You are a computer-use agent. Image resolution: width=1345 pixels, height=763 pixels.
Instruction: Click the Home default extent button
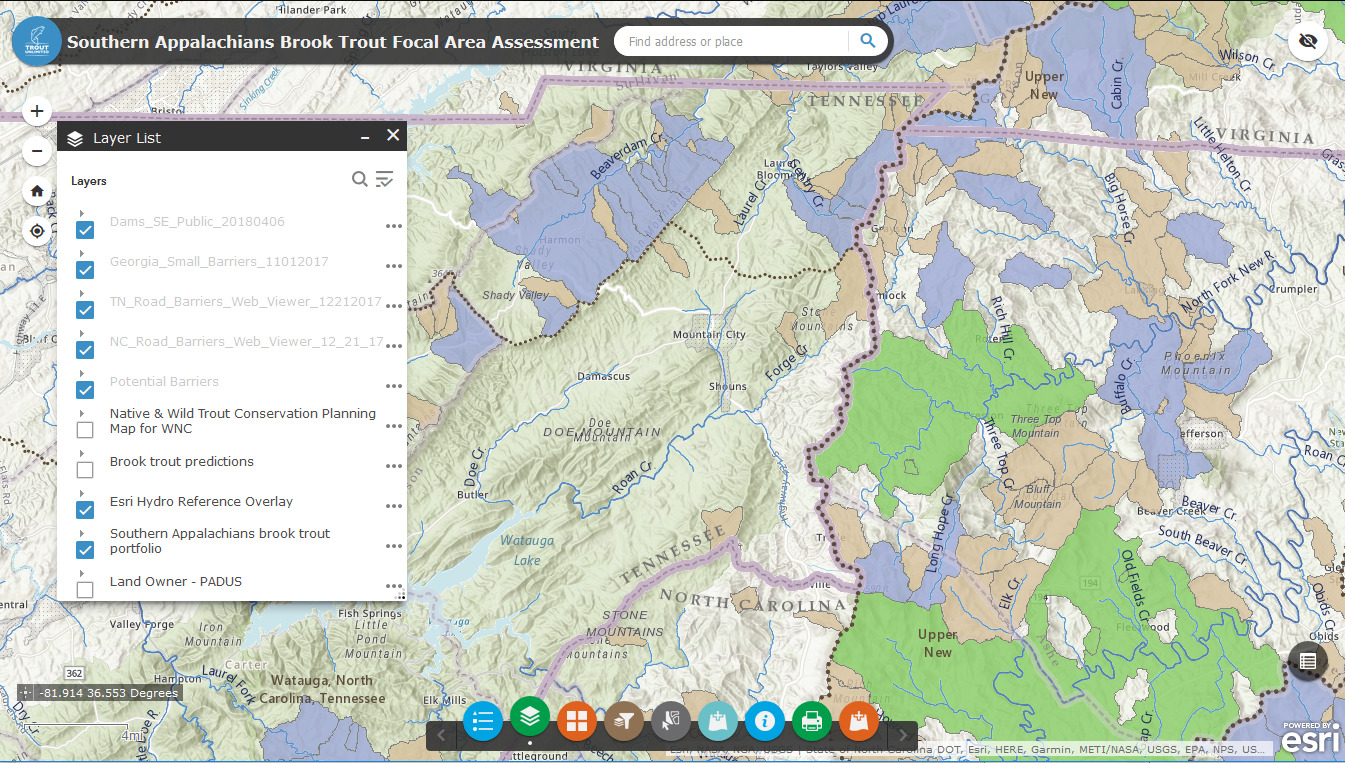click(37, 191)
